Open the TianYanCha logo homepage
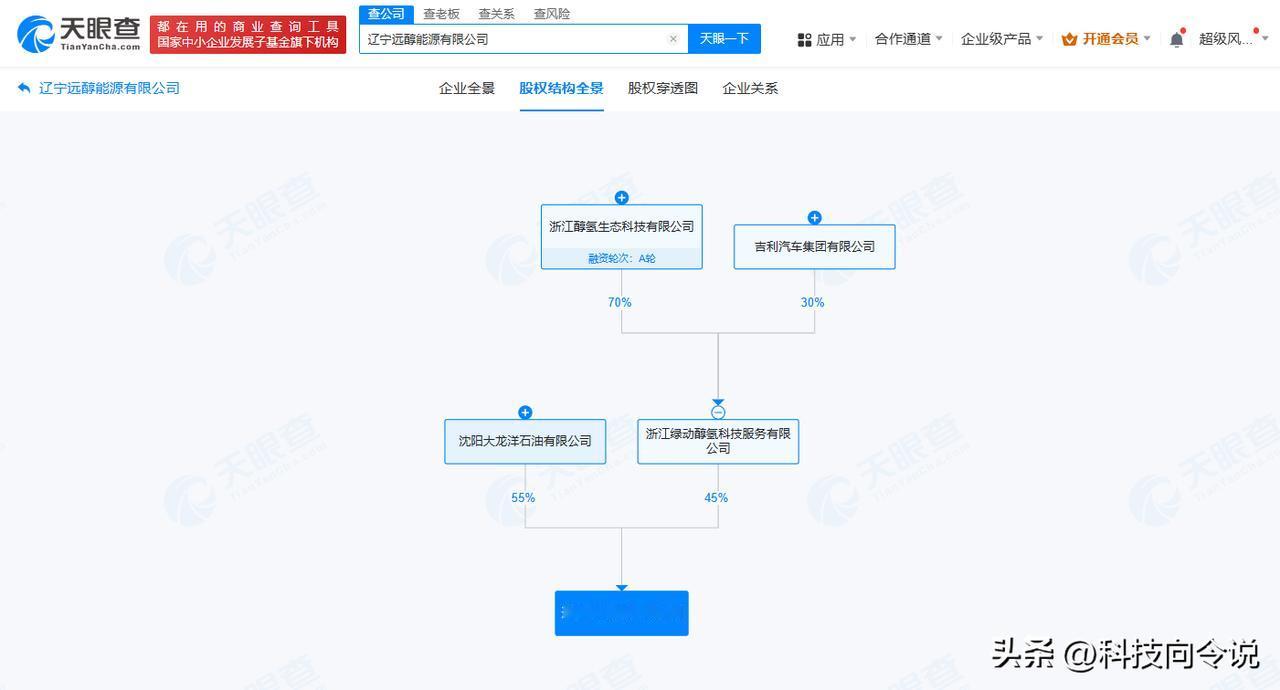Screen dimensions: 1280x690 click(x=78, y=34)
